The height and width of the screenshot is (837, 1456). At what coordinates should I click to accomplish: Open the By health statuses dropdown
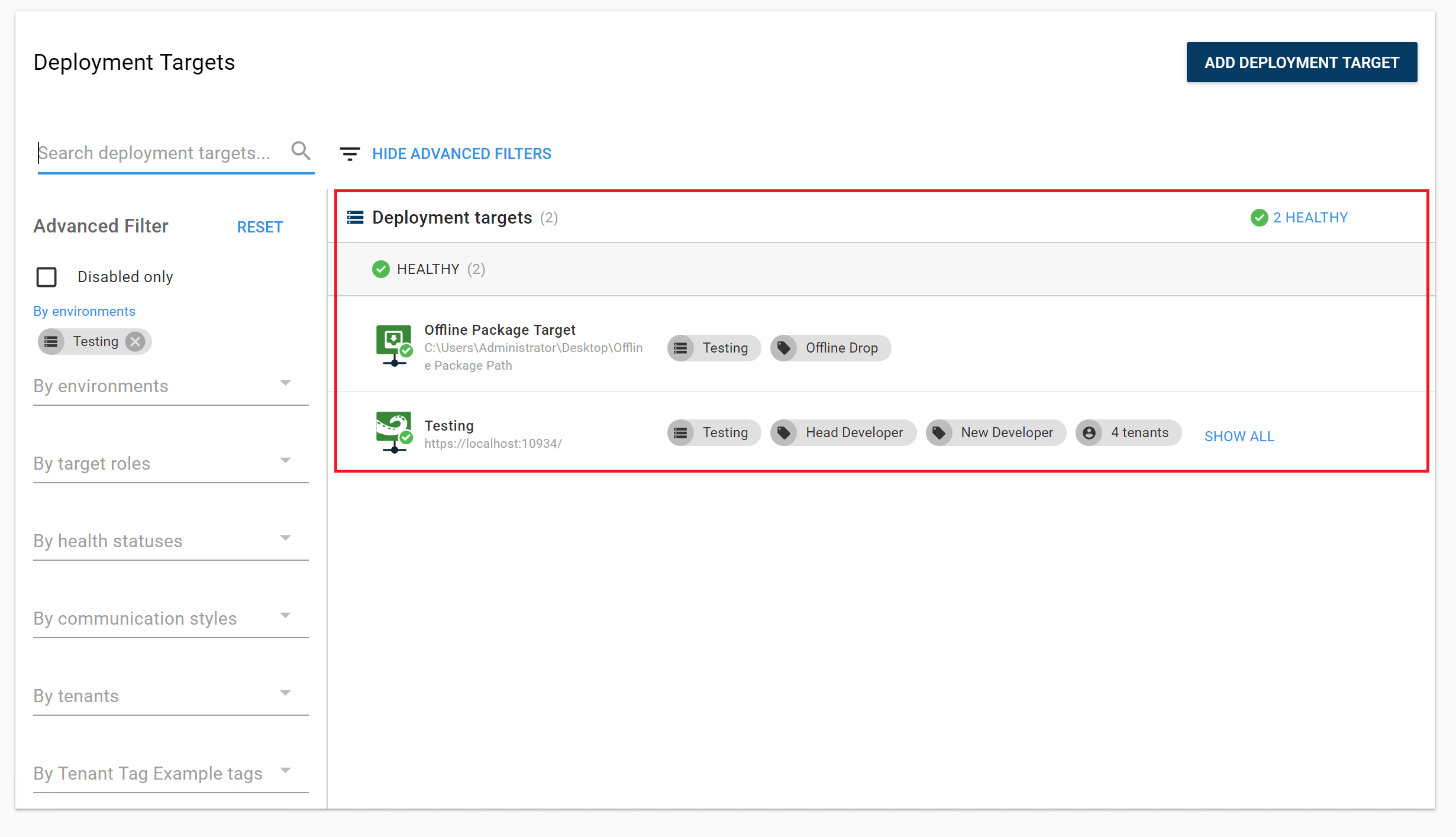point(170,541)
